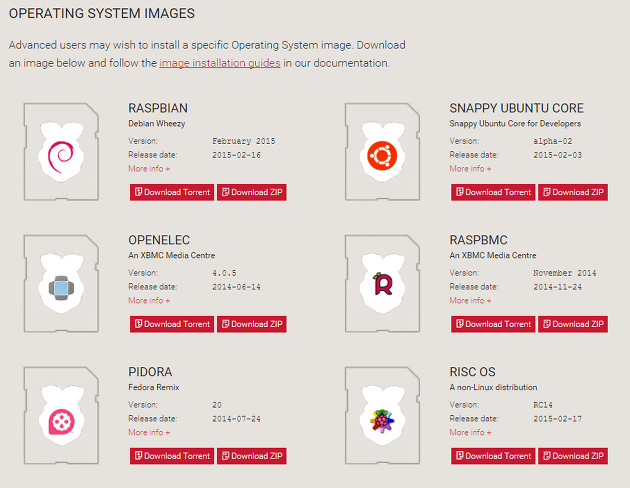
Task: Expand More info for Raspbian
Action: (149, 169)
